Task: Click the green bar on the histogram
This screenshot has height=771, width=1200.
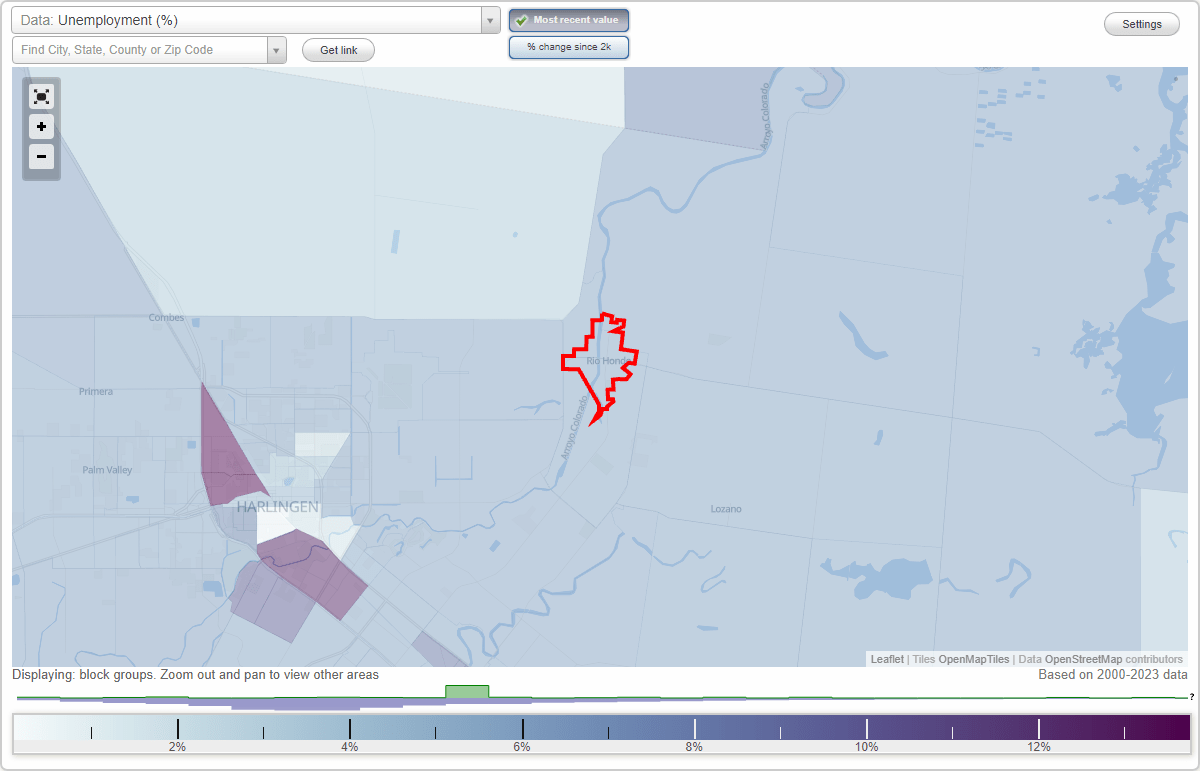Action: point(466,692)
